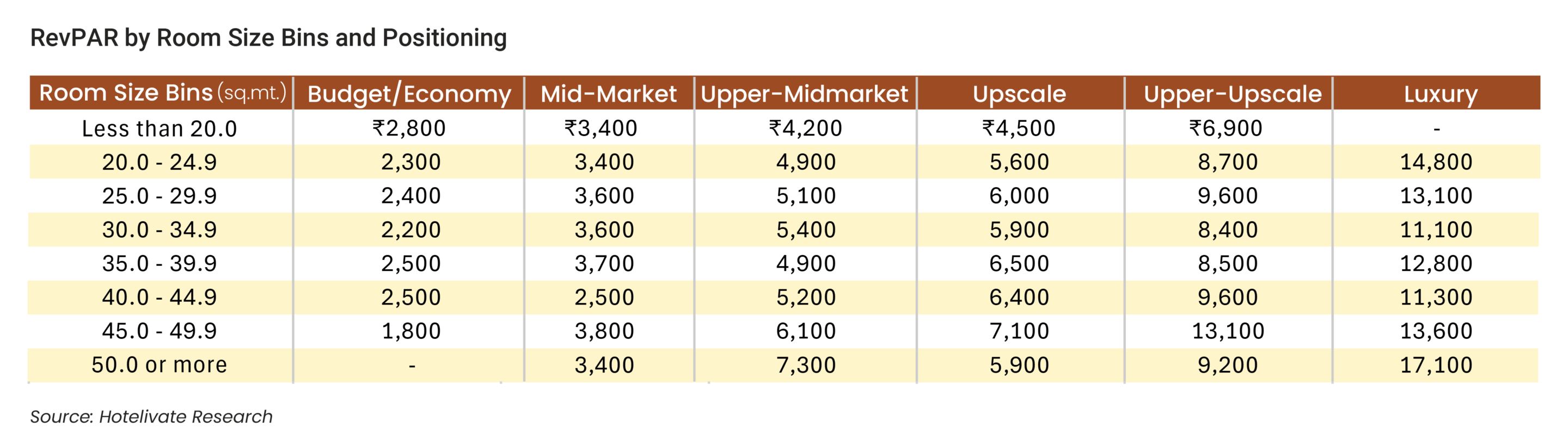This screenshot has width=1568, height=446.
Task: Click the Room Size Bins column header
Action: click(x=162, y=93)
